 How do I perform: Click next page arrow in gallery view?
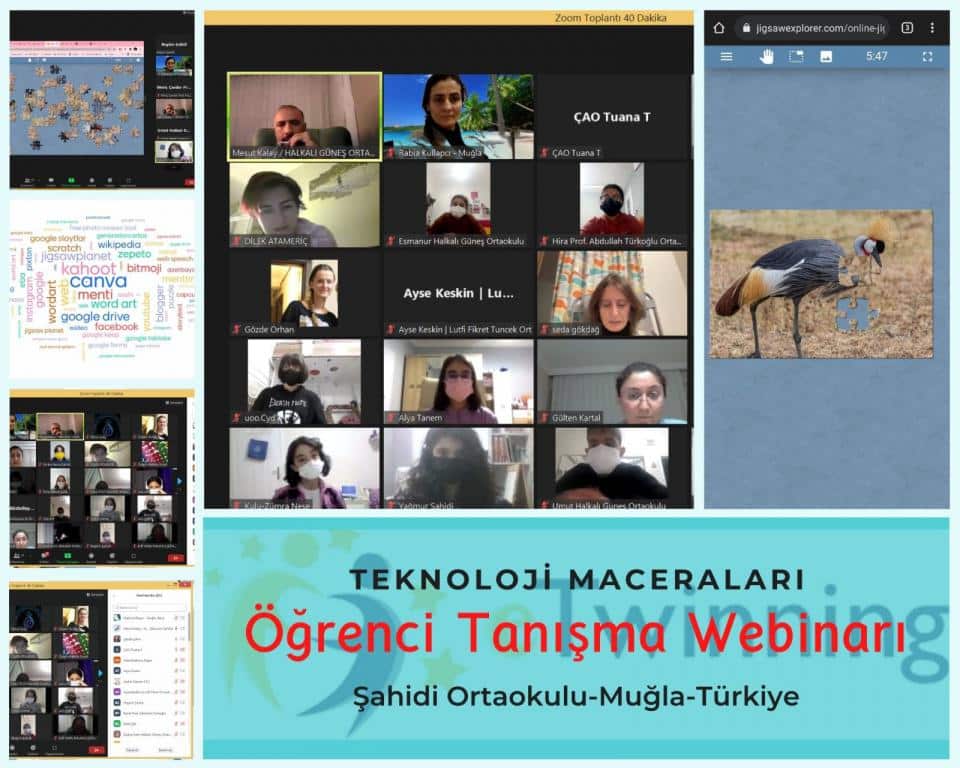point(181,481)
